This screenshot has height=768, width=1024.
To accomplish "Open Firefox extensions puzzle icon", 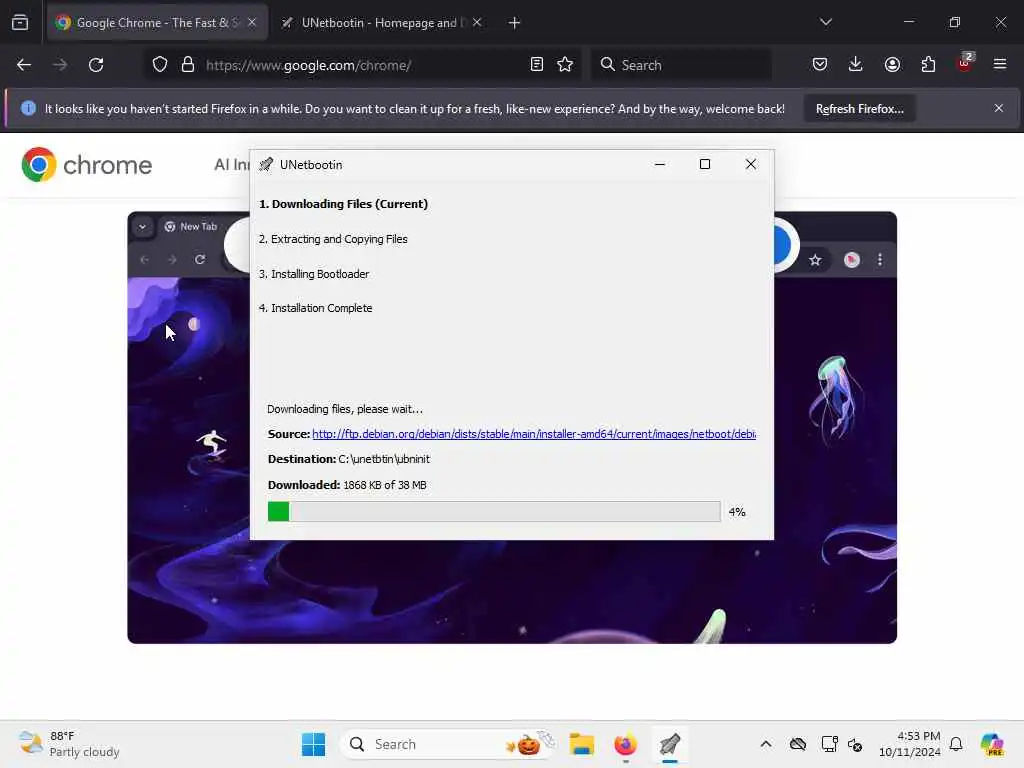I will 928,65.
